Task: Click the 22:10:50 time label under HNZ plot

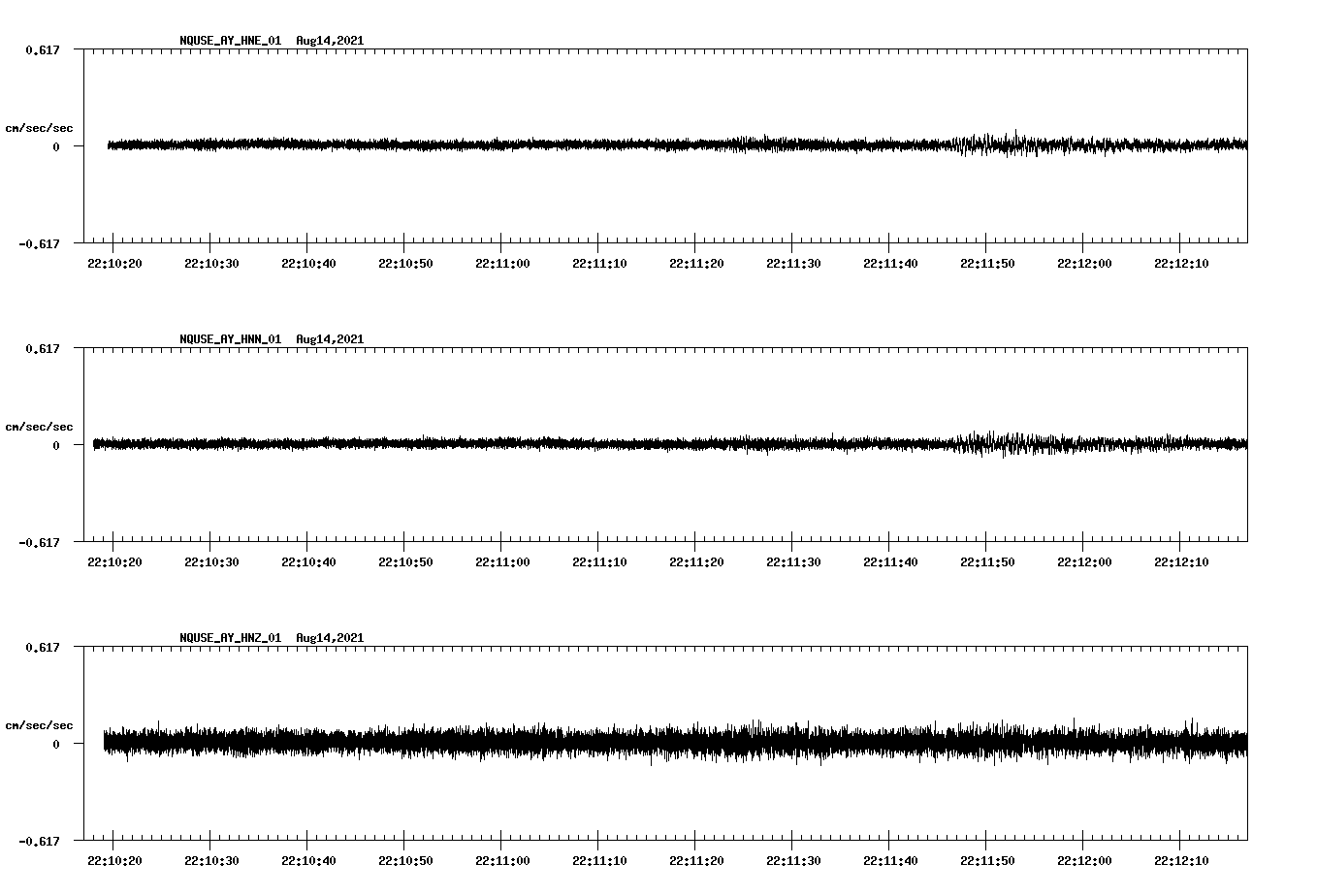Action: tap(405, 861)
